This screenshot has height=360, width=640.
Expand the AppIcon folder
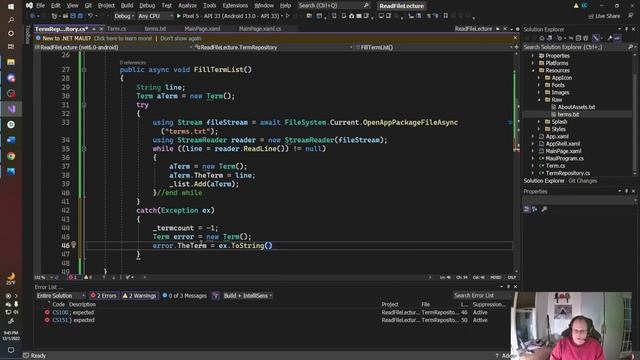[539, 78]
